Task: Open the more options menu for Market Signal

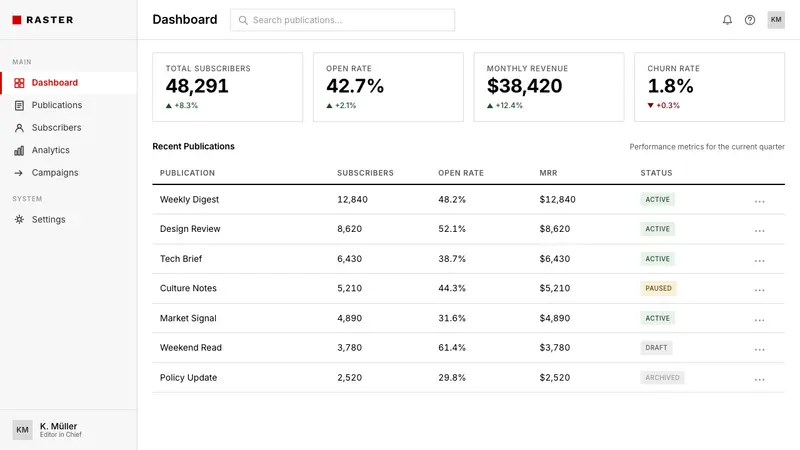Action: click(x=759, y=320)
